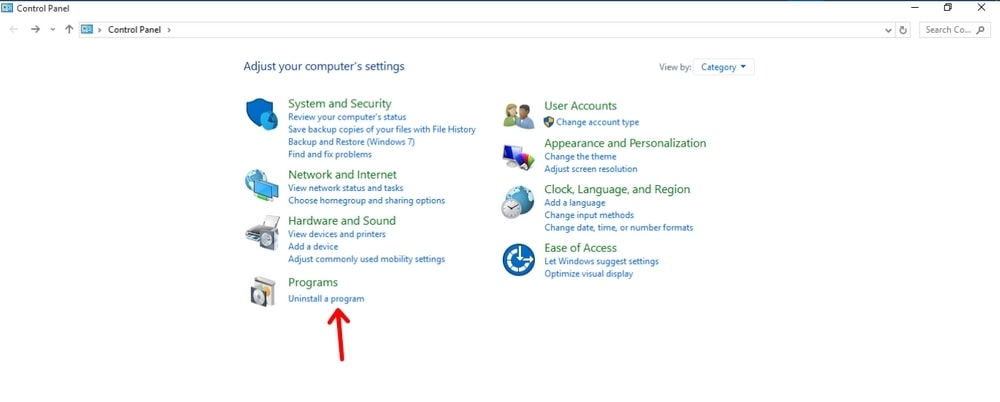
Task: Expand the address bar history dropdown
Action: click(x=889, y=30)
